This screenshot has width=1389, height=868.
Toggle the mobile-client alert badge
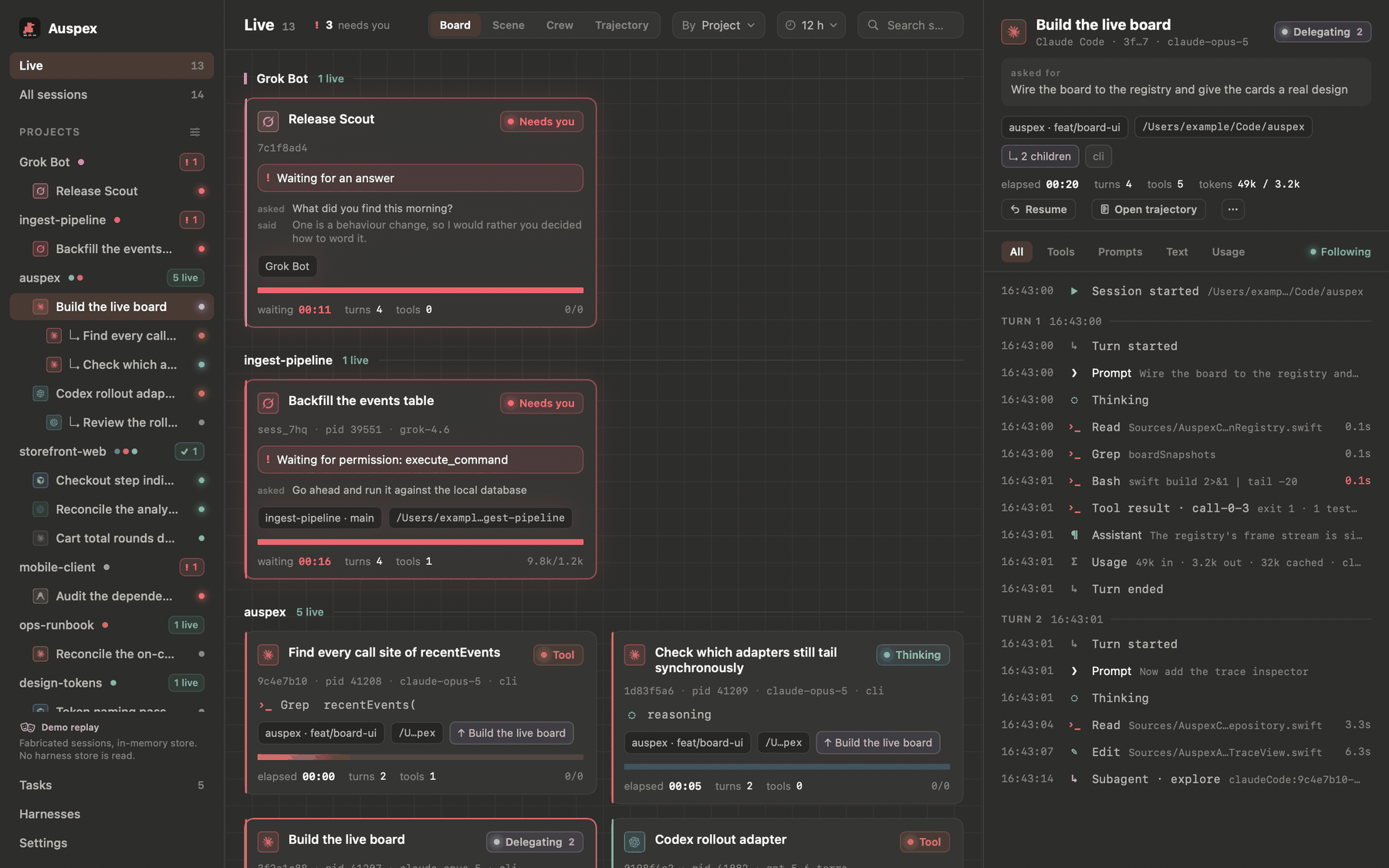click(x=191, y=567)
